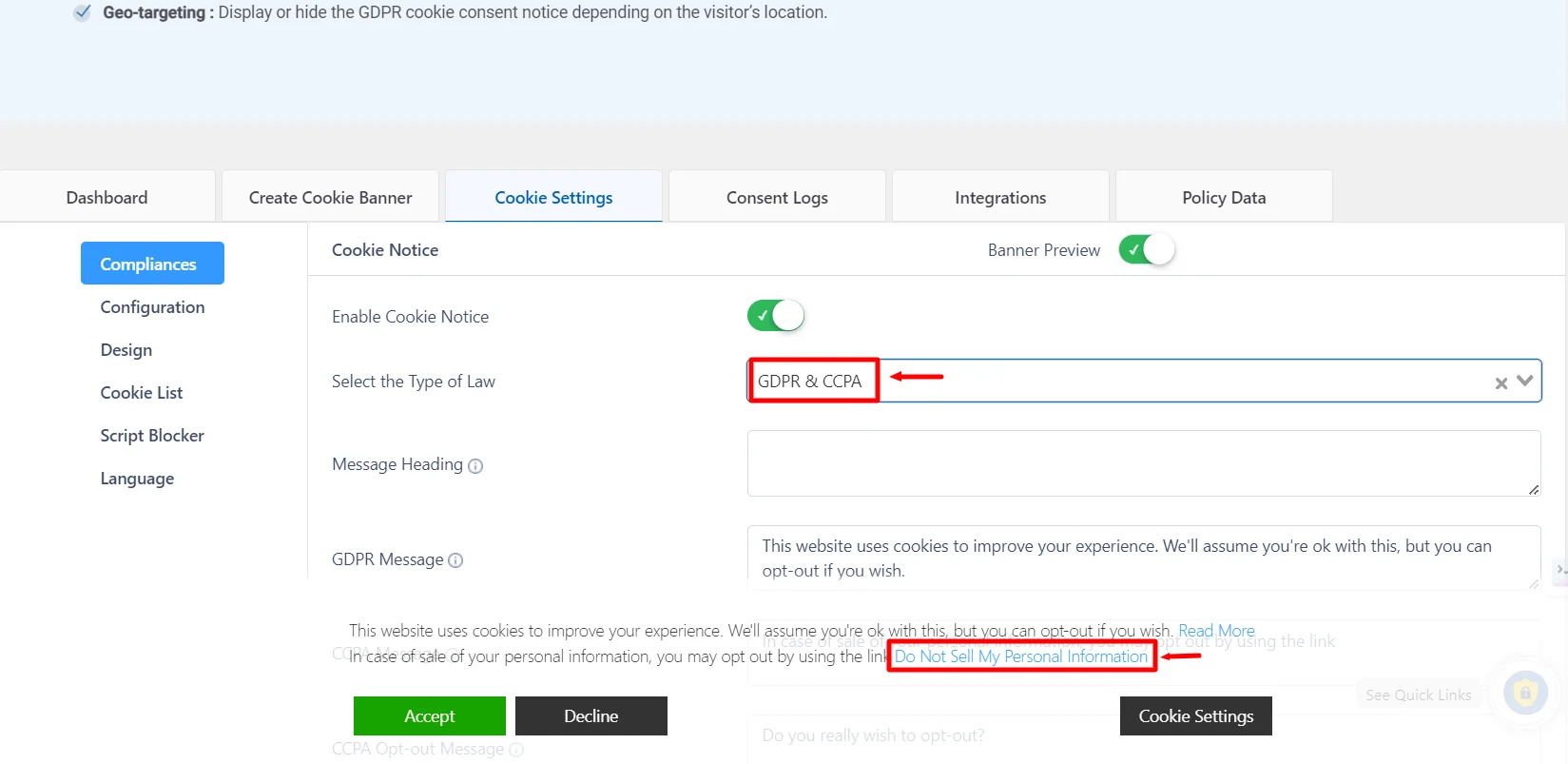The image size is (1568, 764).
Task: Toggle the Banner Preview switch
Action: [x=1146, y=250]
